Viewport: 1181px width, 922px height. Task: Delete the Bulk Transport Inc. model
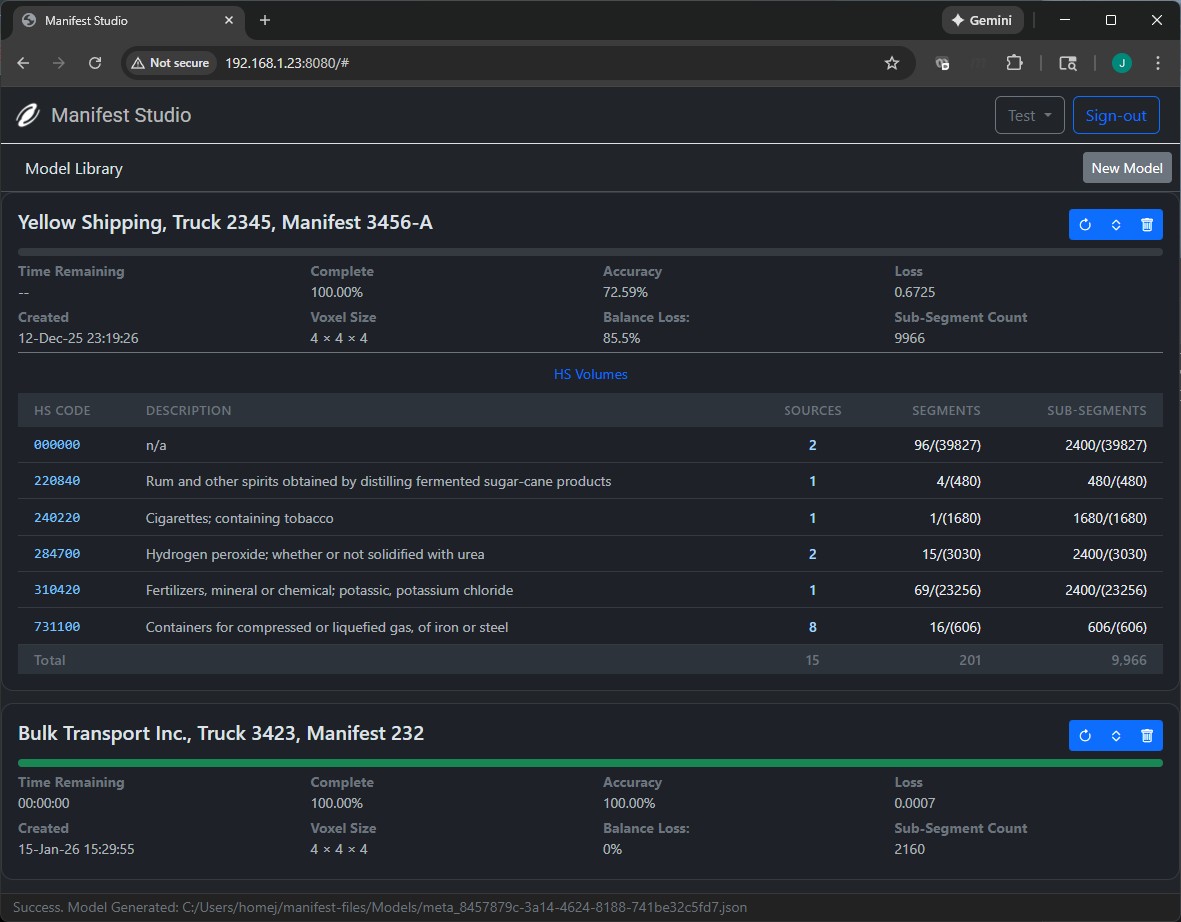pos(1147,736)
